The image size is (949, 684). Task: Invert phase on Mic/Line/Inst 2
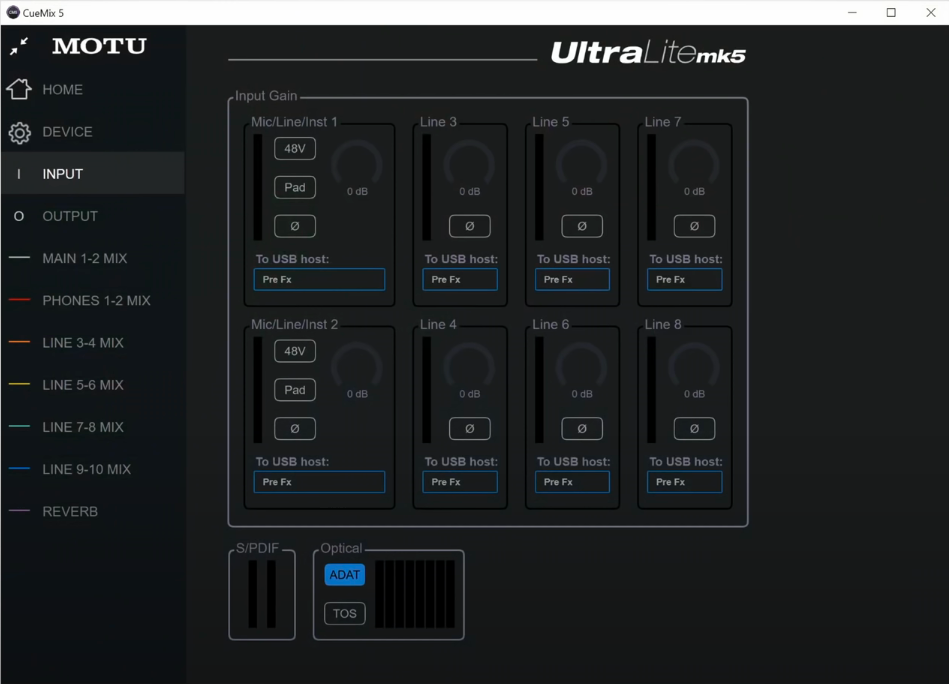[x=295, y=429]
